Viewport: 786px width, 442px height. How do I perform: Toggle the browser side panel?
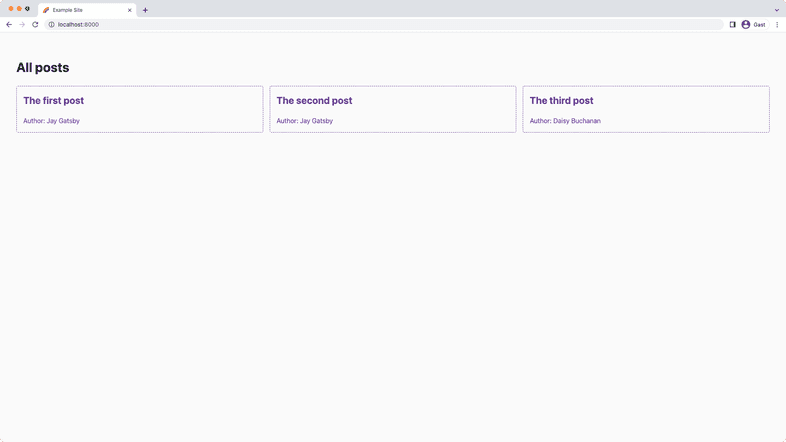point(732,24)
